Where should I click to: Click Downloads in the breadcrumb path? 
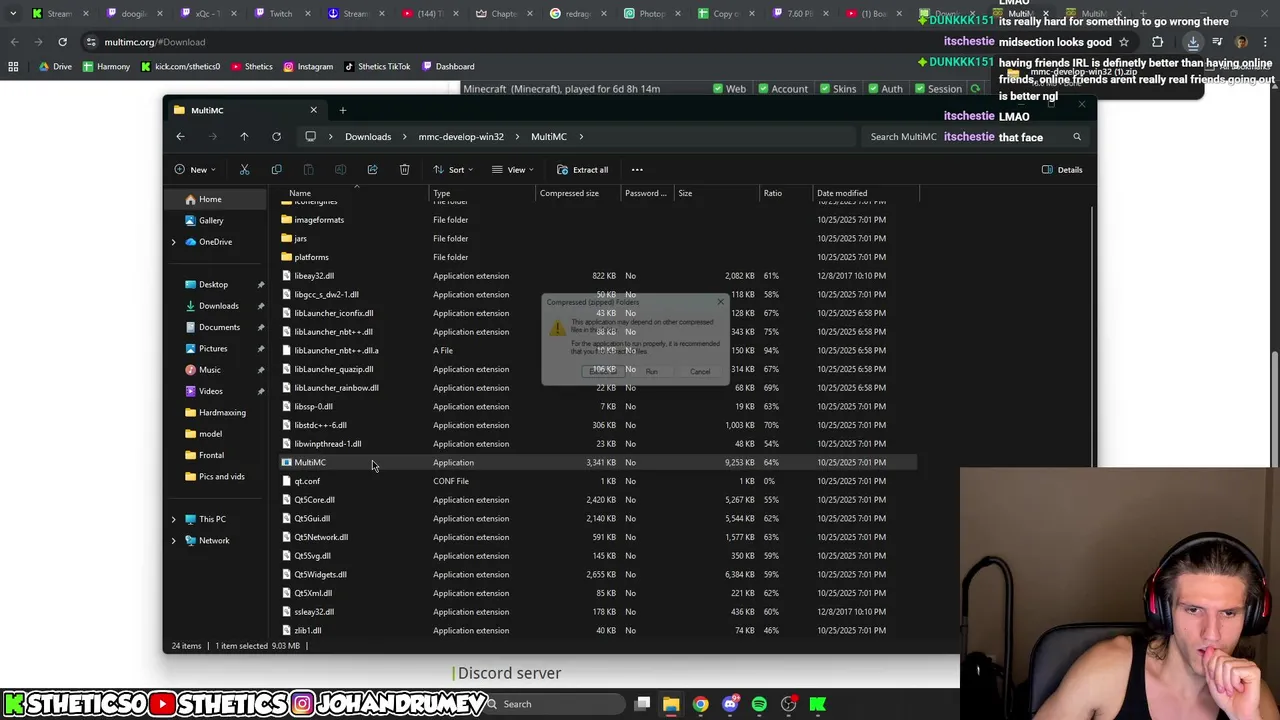(368, 137)
